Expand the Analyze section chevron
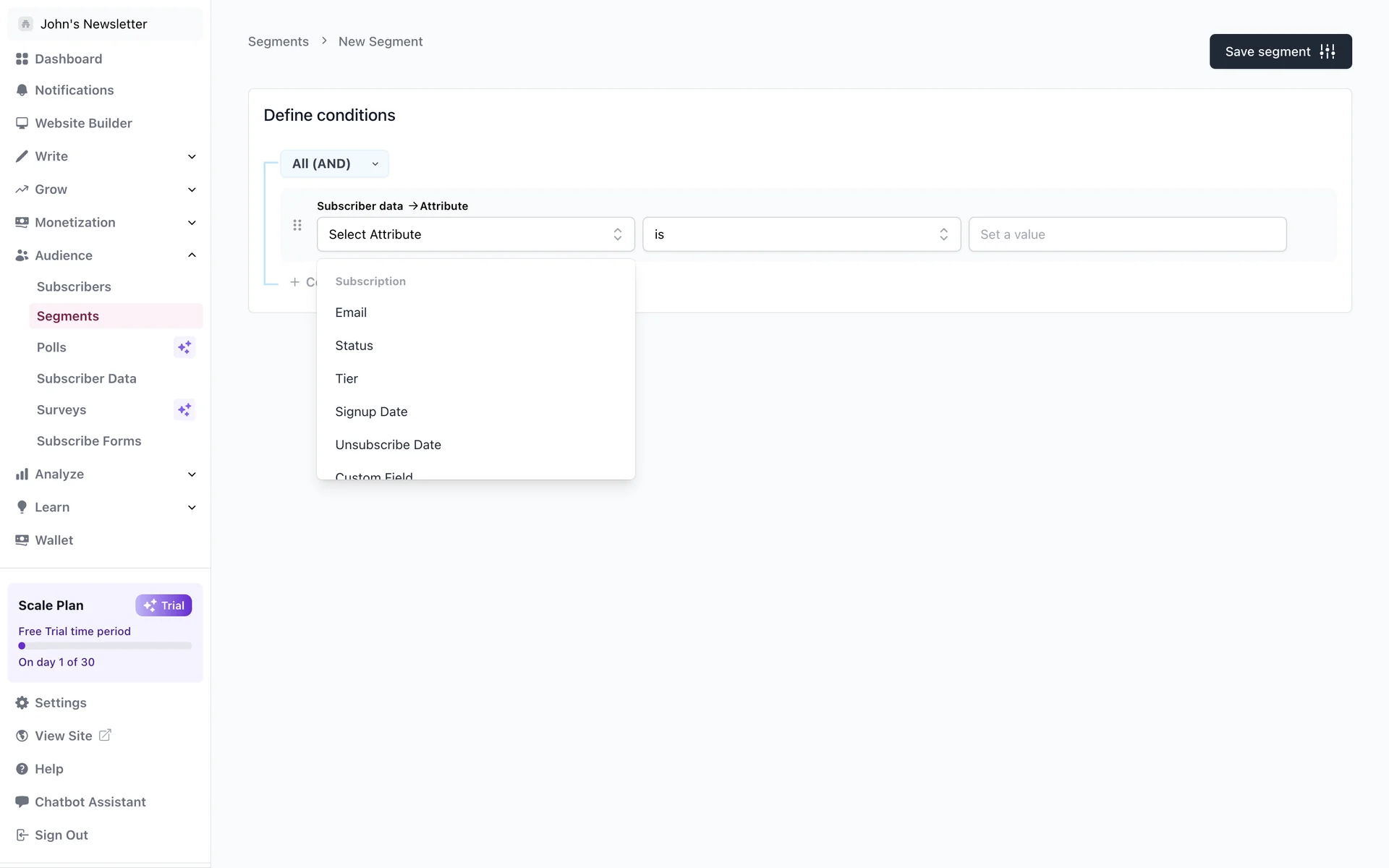Screen dimensions: 1389x868 [192, 475]
